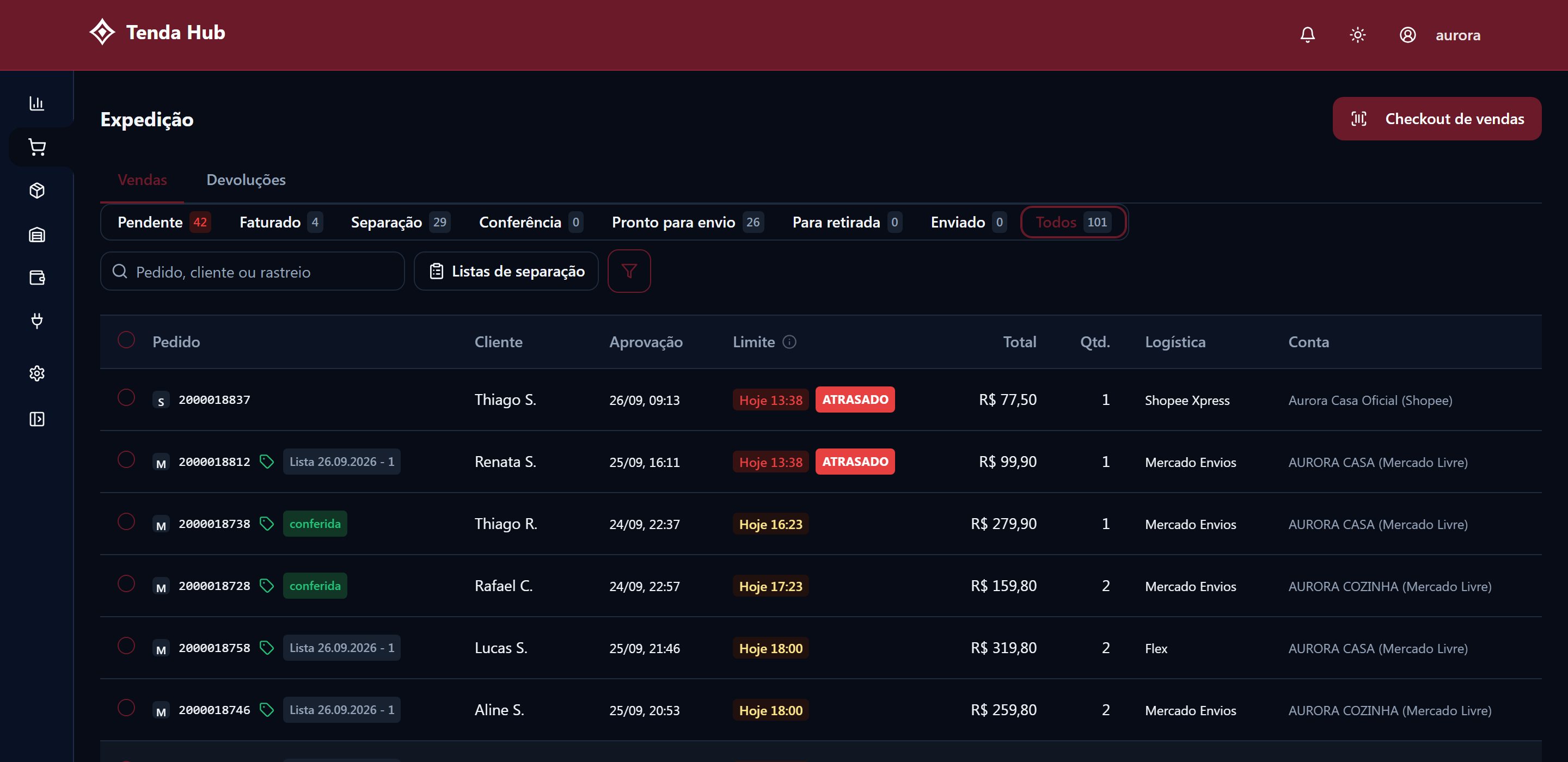The image size is (1568, 762).
Task: Open the bar chart dashboard in sidebar
Action: tap(37, 103)
